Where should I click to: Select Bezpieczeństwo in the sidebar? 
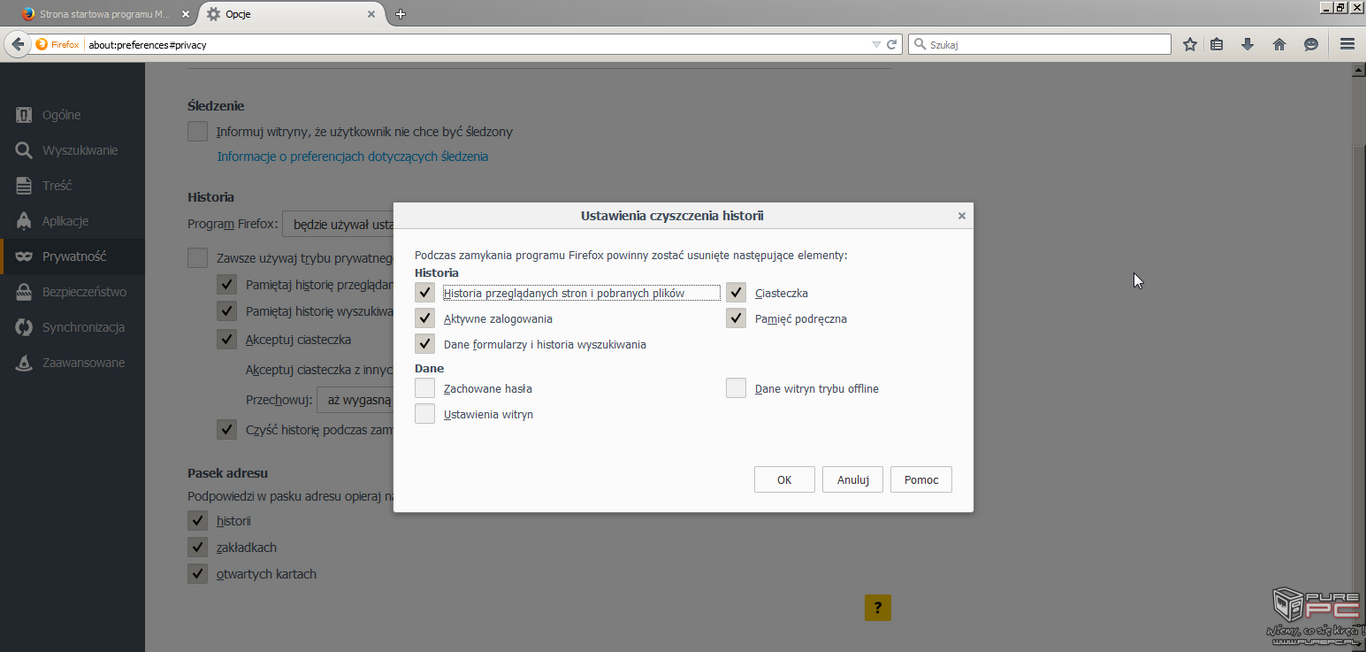click(84, 292)
